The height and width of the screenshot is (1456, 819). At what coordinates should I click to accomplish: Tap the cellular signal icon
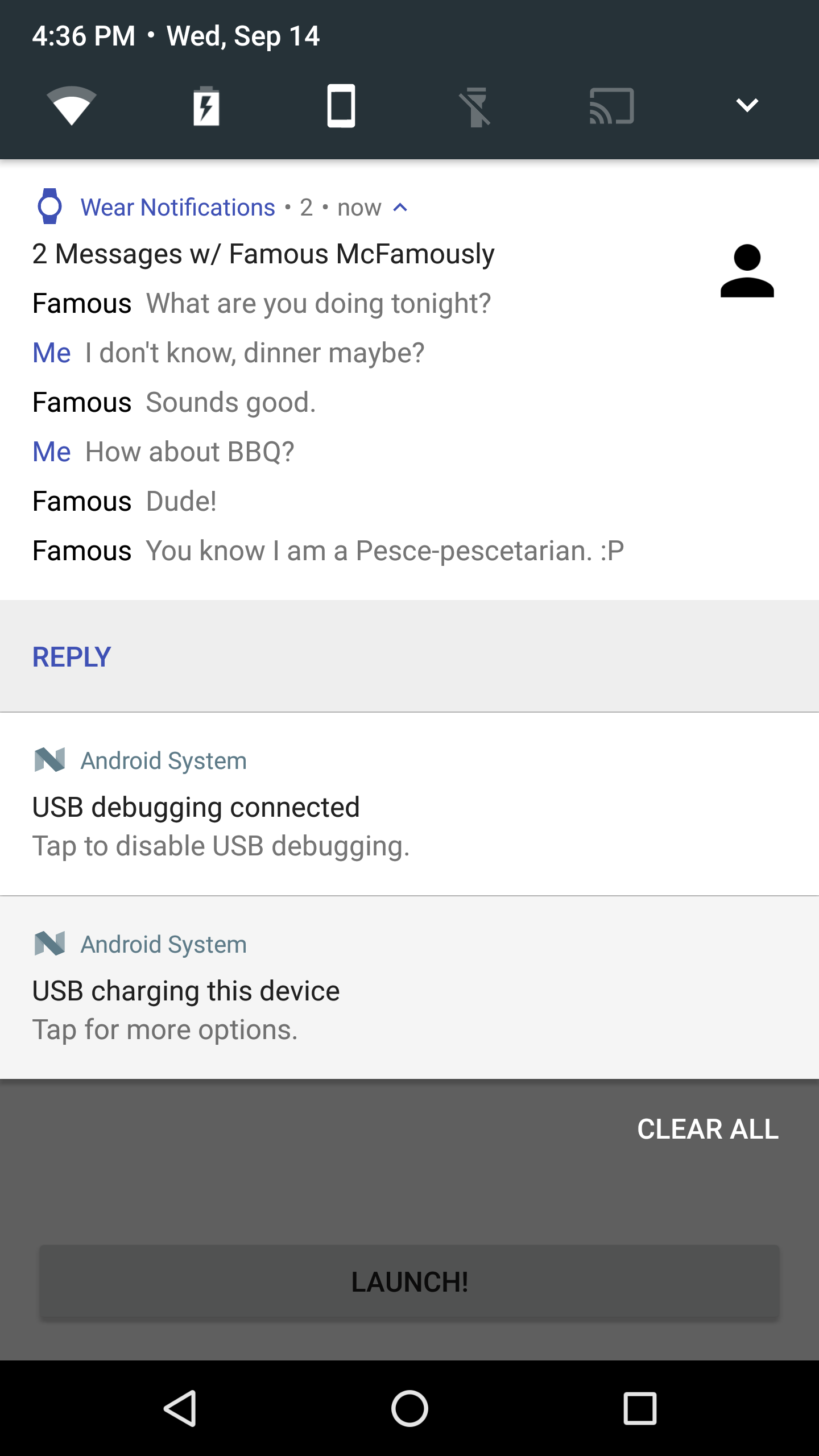342,105
